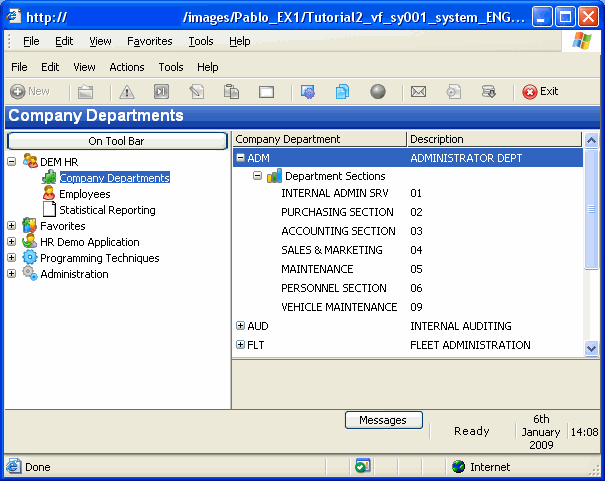Click the Exit toolbar button
The image size is (605, 481).
click(540, 92)
